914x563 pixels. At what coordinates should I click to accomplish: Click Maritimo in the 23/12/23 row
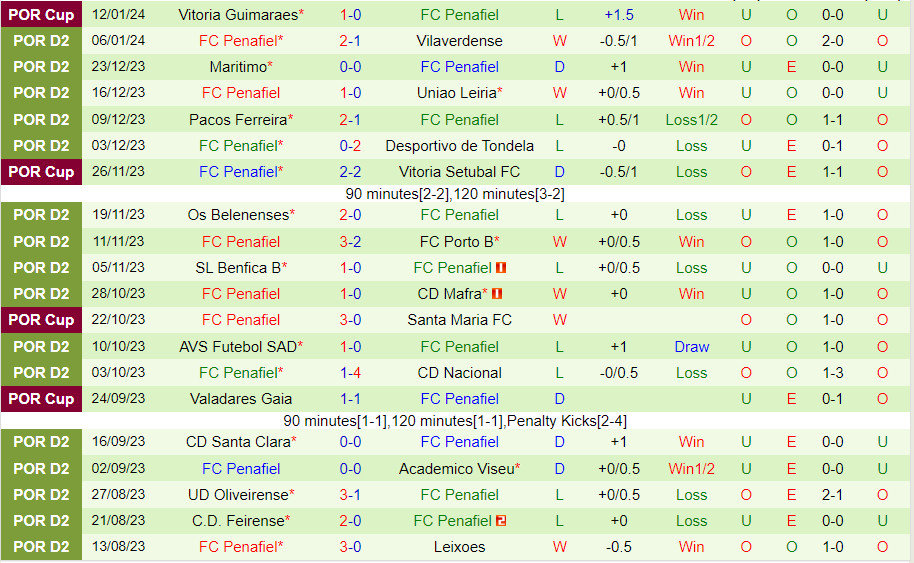coord(238,67)
